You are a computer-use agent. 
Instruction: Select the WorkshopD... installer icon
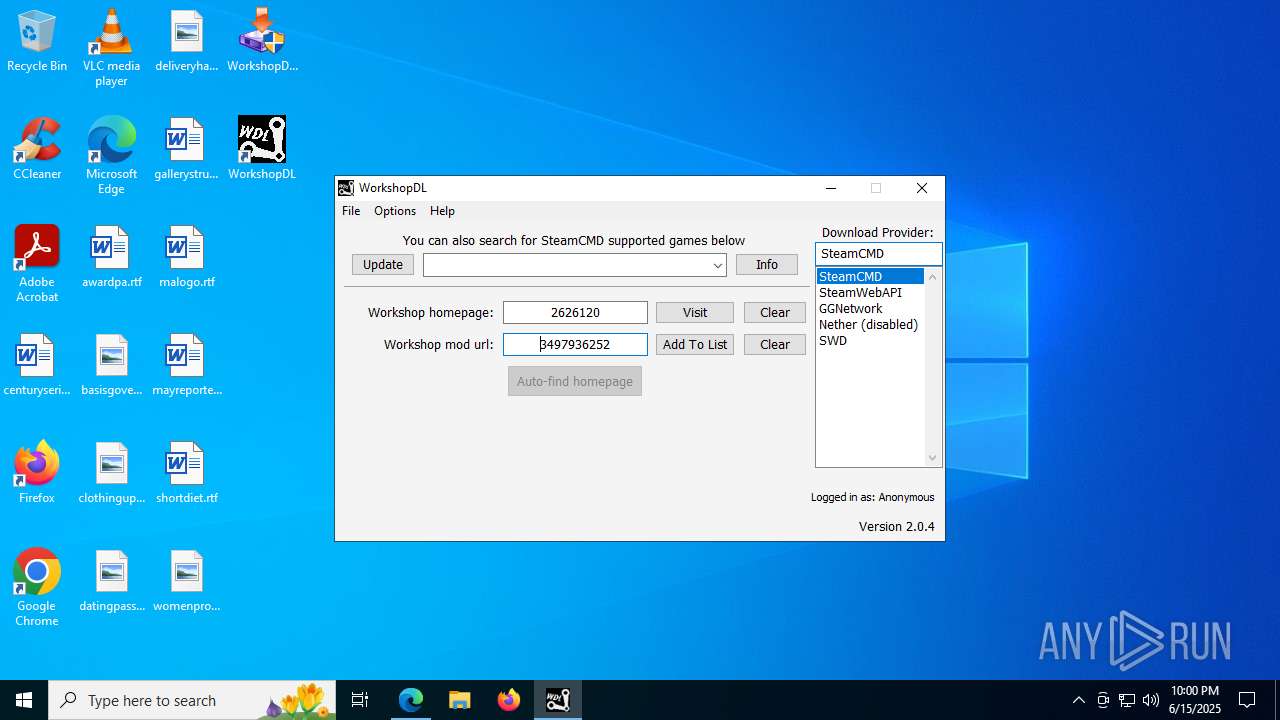pos(262,42)
